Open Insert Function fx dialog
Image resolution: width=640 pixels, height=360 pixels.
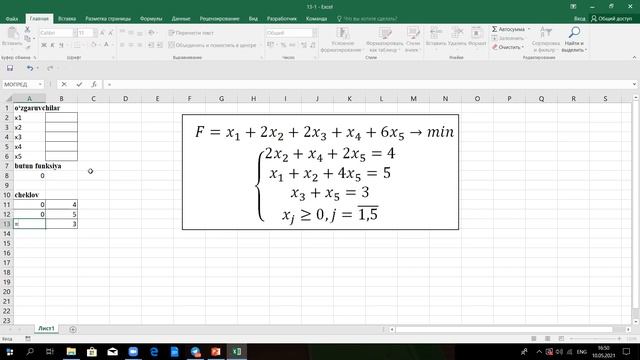pos(94,84)
